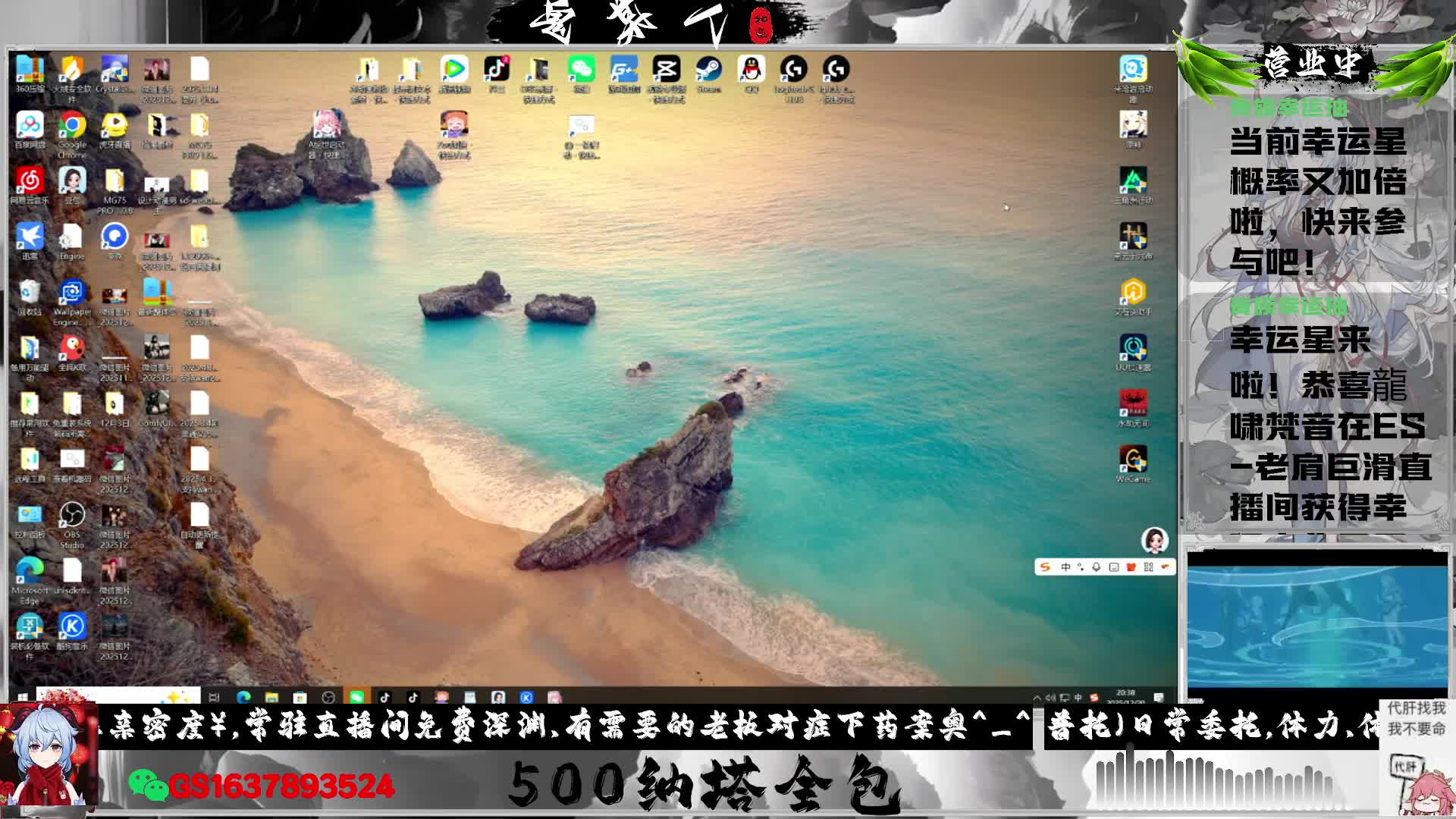Toggle Chinese input mode on Sogou bar

[x=1065, y=567]
